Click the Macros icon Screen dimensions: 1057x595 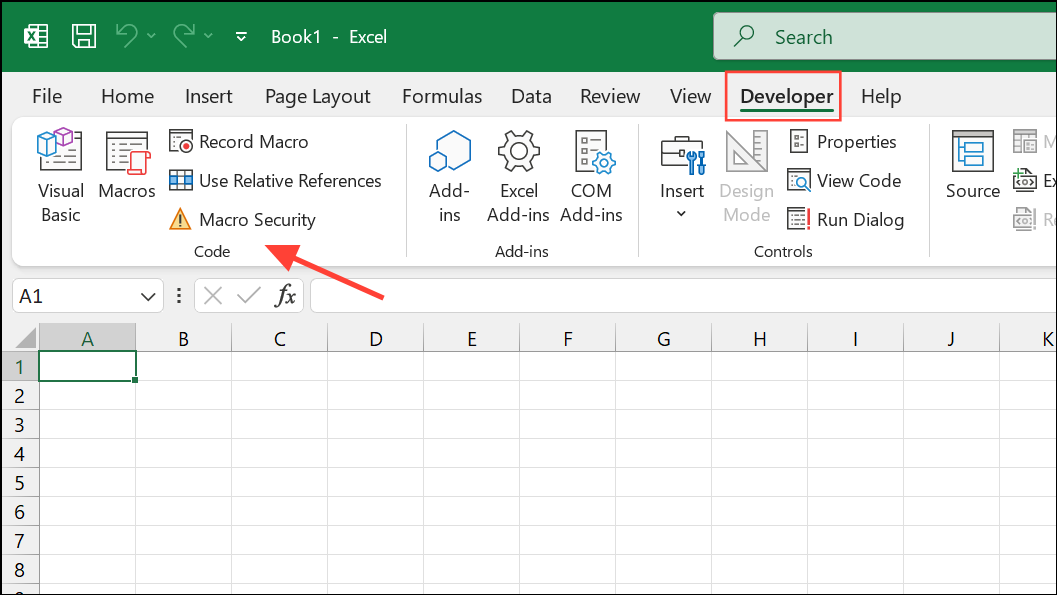point(127,165)
